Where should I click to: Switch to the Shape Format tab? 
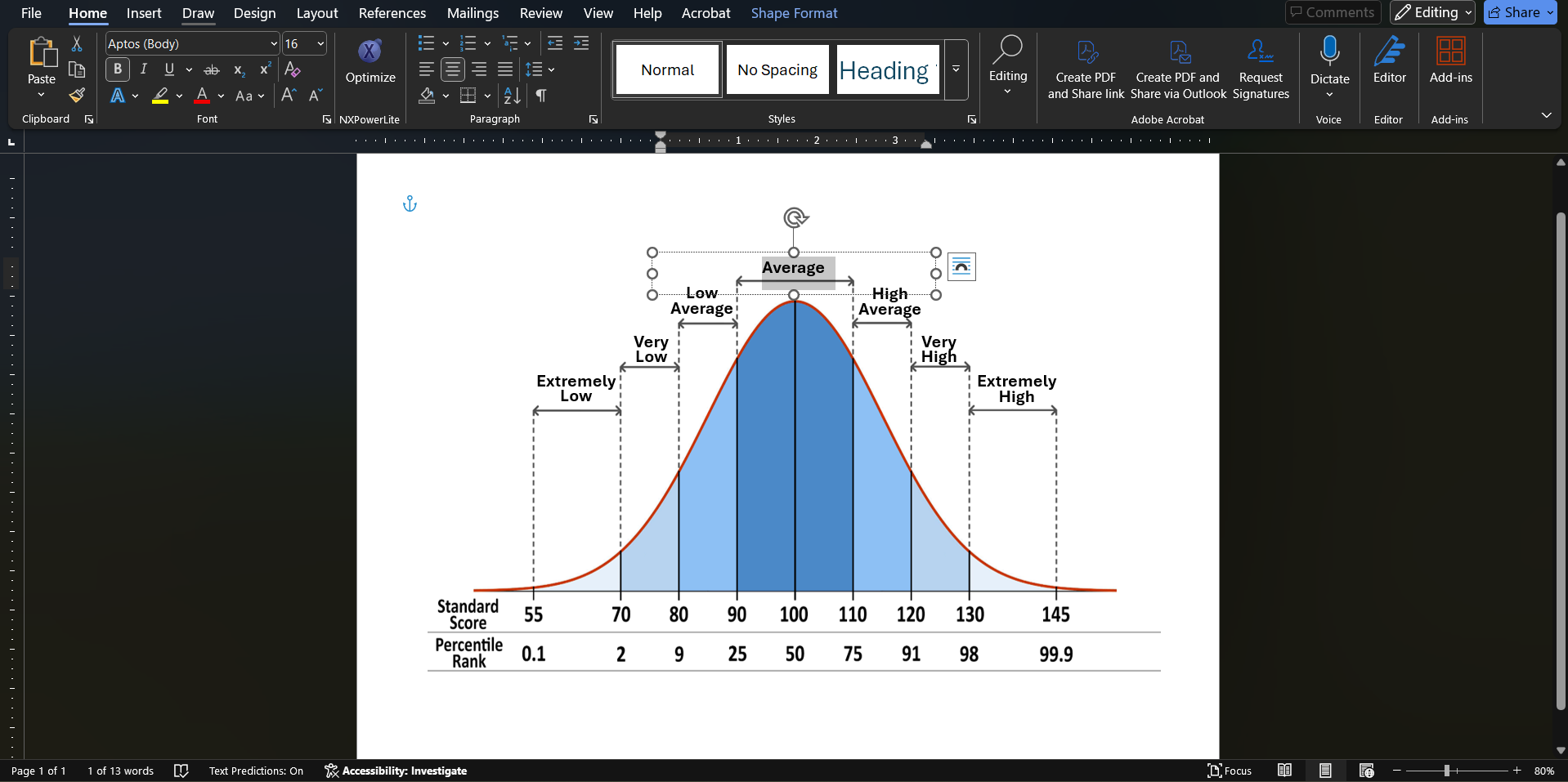(x=794, y=13)
